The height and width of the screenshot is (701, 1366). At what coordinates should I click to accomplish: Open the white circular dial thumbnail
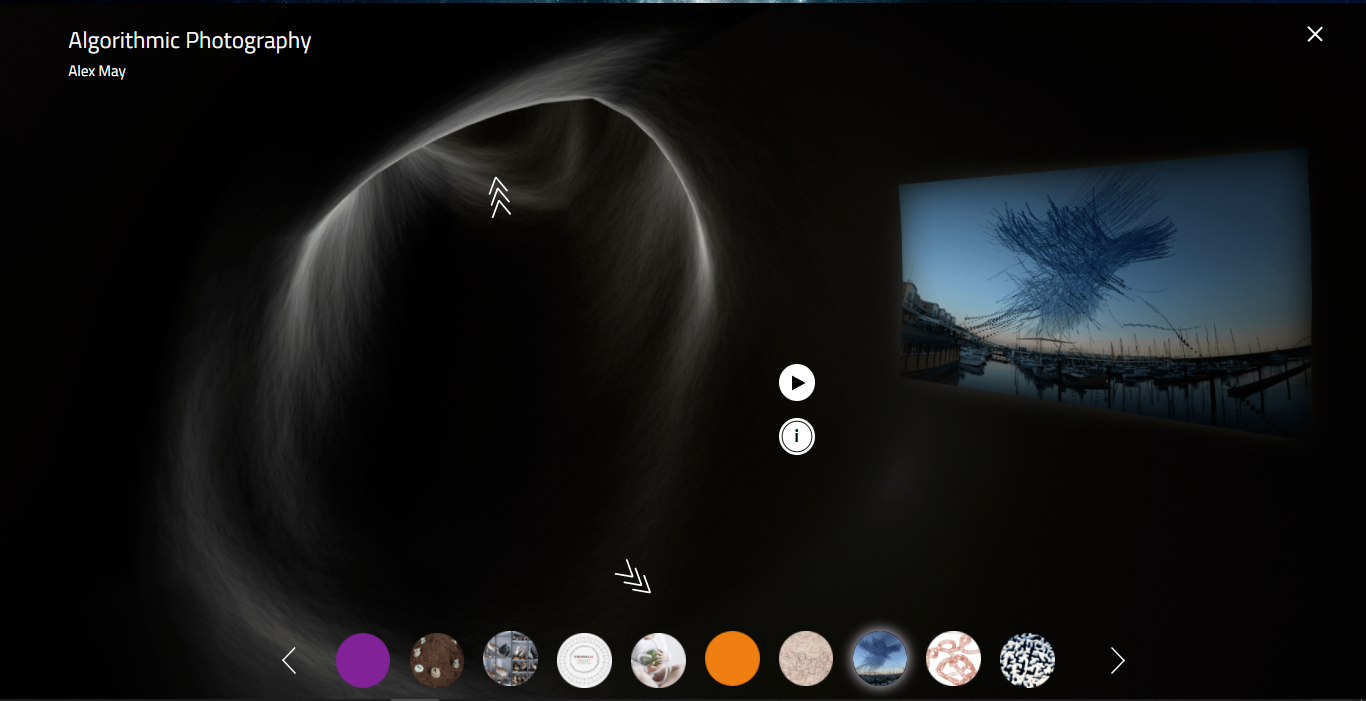pos(584,660)
